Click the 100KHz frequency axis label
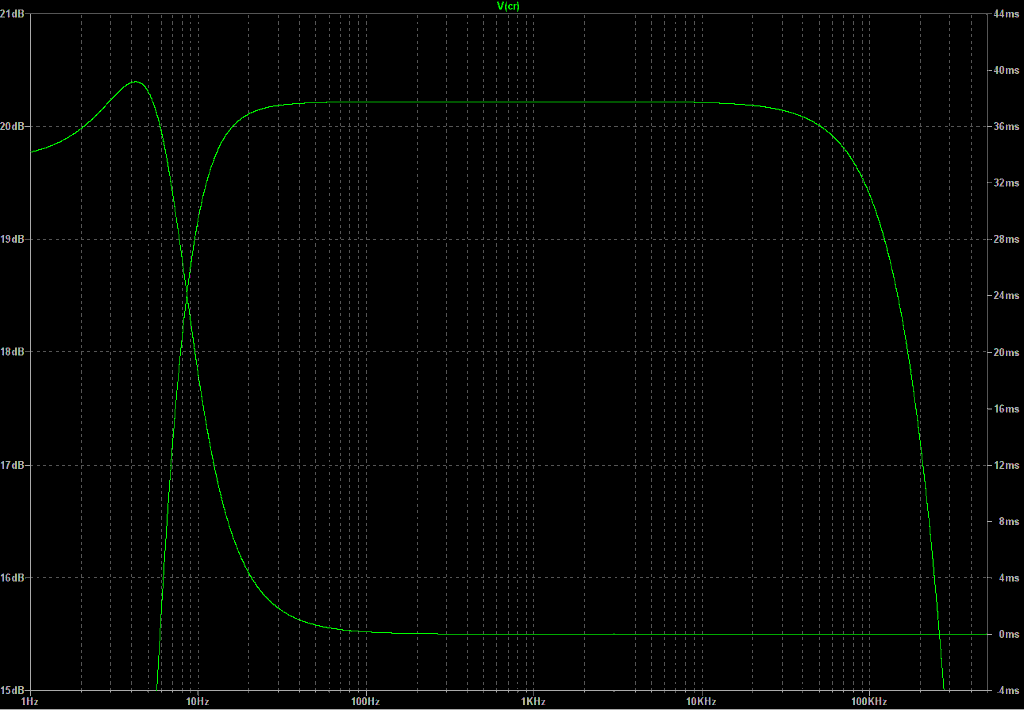The width and height of the screenshot is (1024, 710). [869, 702]
